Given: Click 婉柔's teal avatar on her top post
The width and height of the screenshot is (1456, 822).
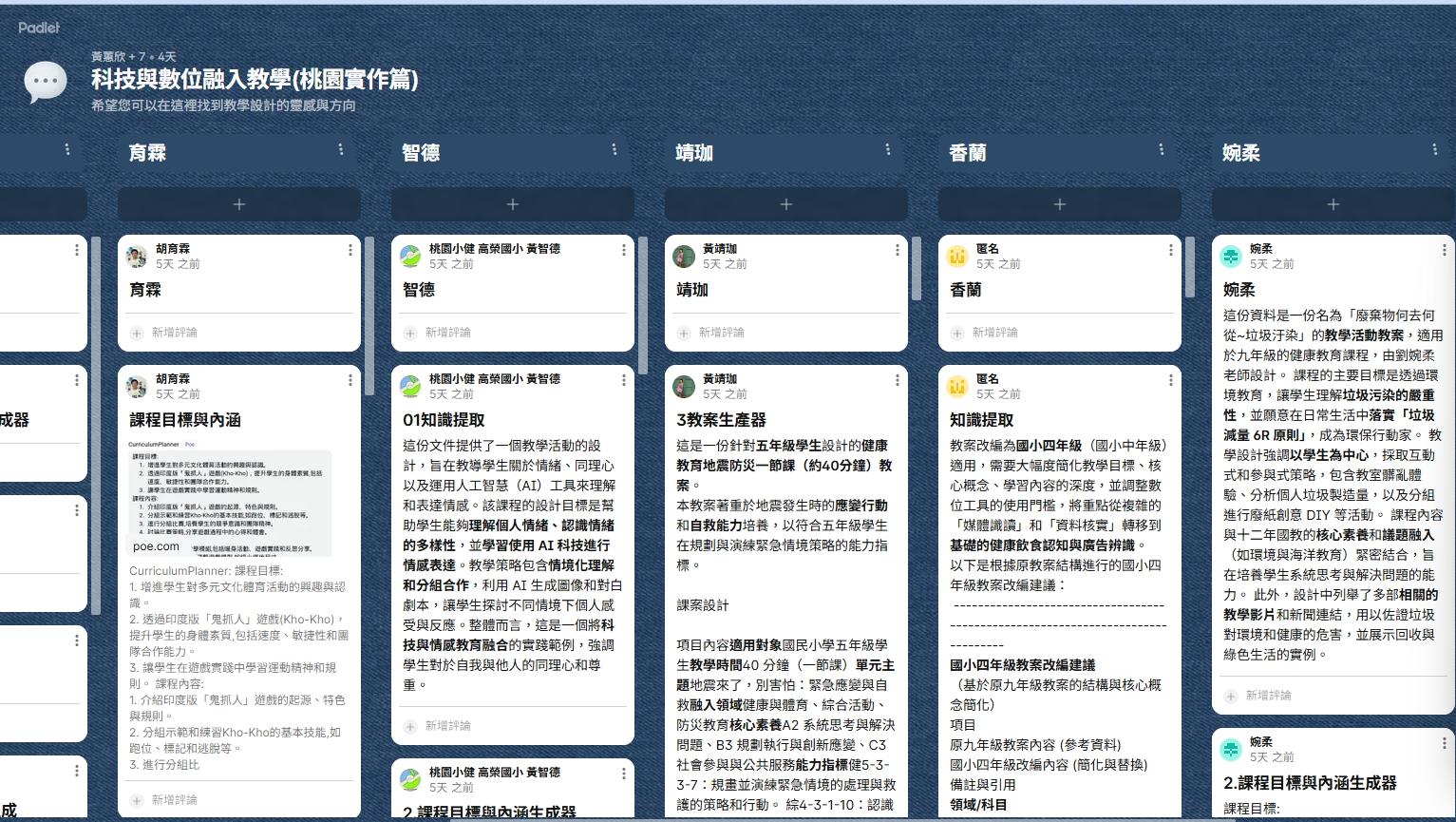Looking at the screenshot, I should (x=1231, y=255).
